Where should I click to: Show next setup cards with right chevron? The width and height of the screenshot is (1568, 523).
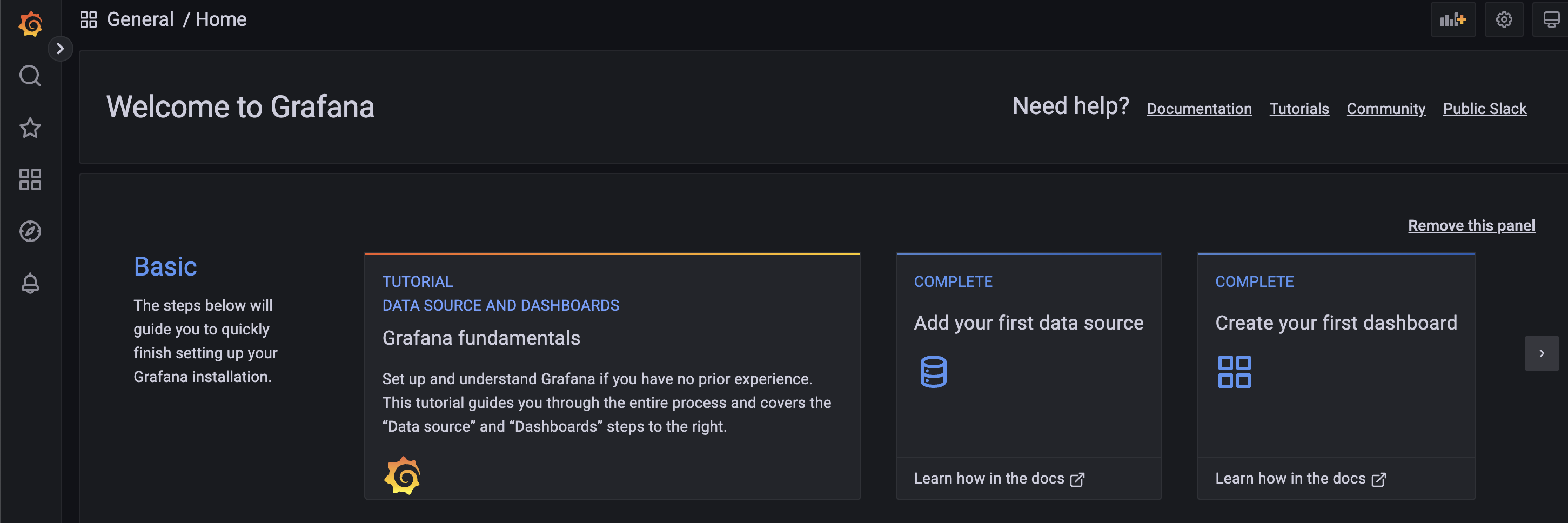click(1541, 353)
